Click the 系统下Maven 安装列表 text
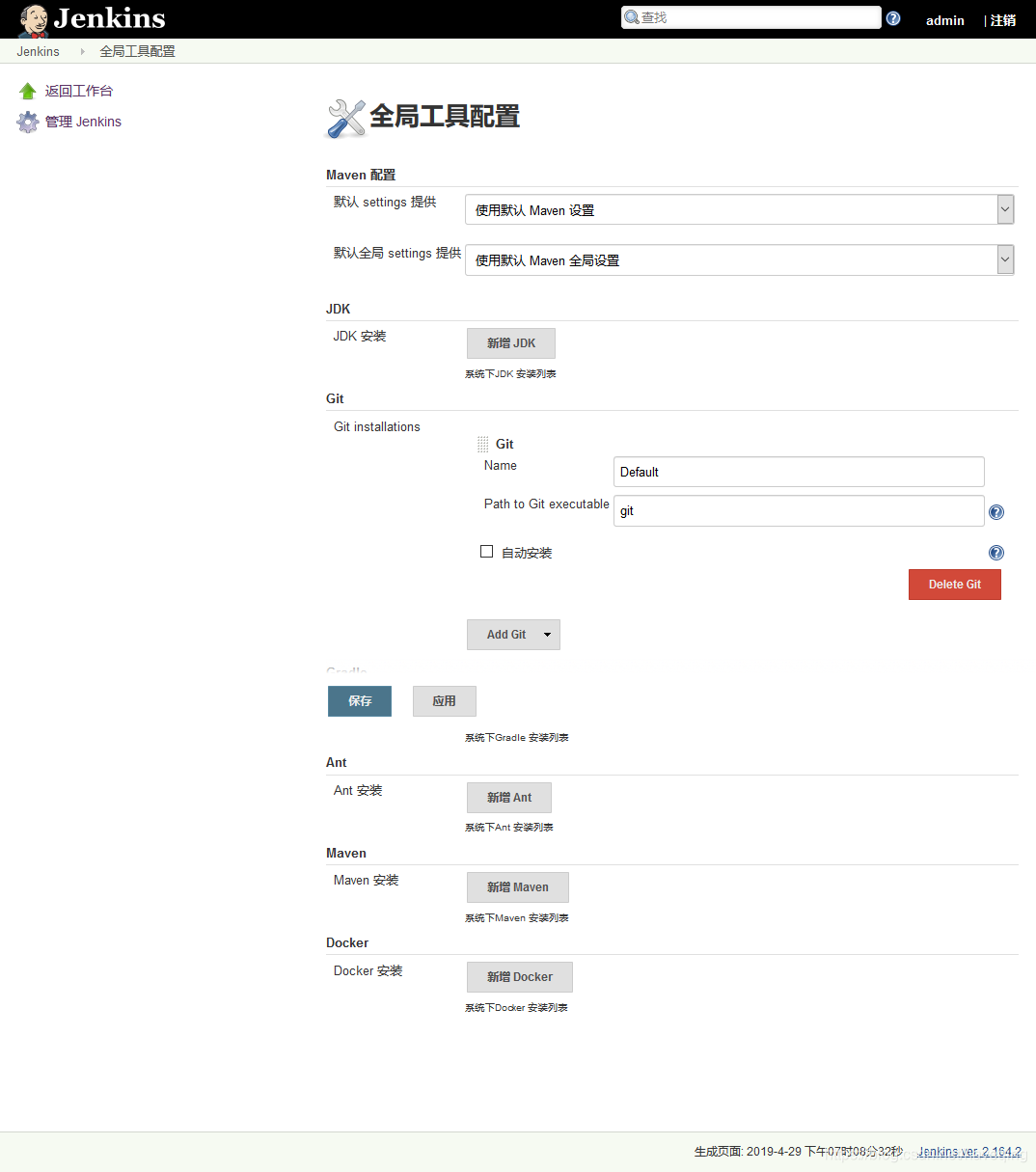The image size is (1036, 1172). (517, 918)
